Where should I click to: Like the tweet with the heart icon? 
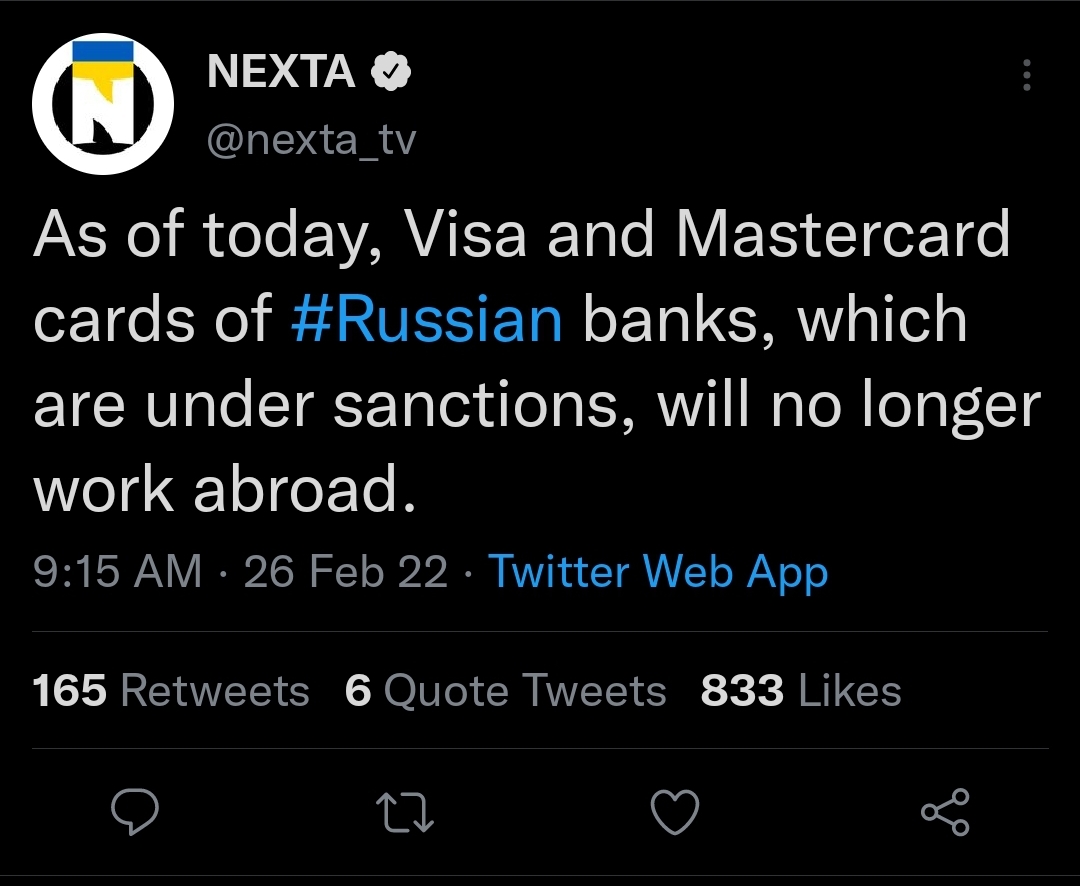pos(675,811)
